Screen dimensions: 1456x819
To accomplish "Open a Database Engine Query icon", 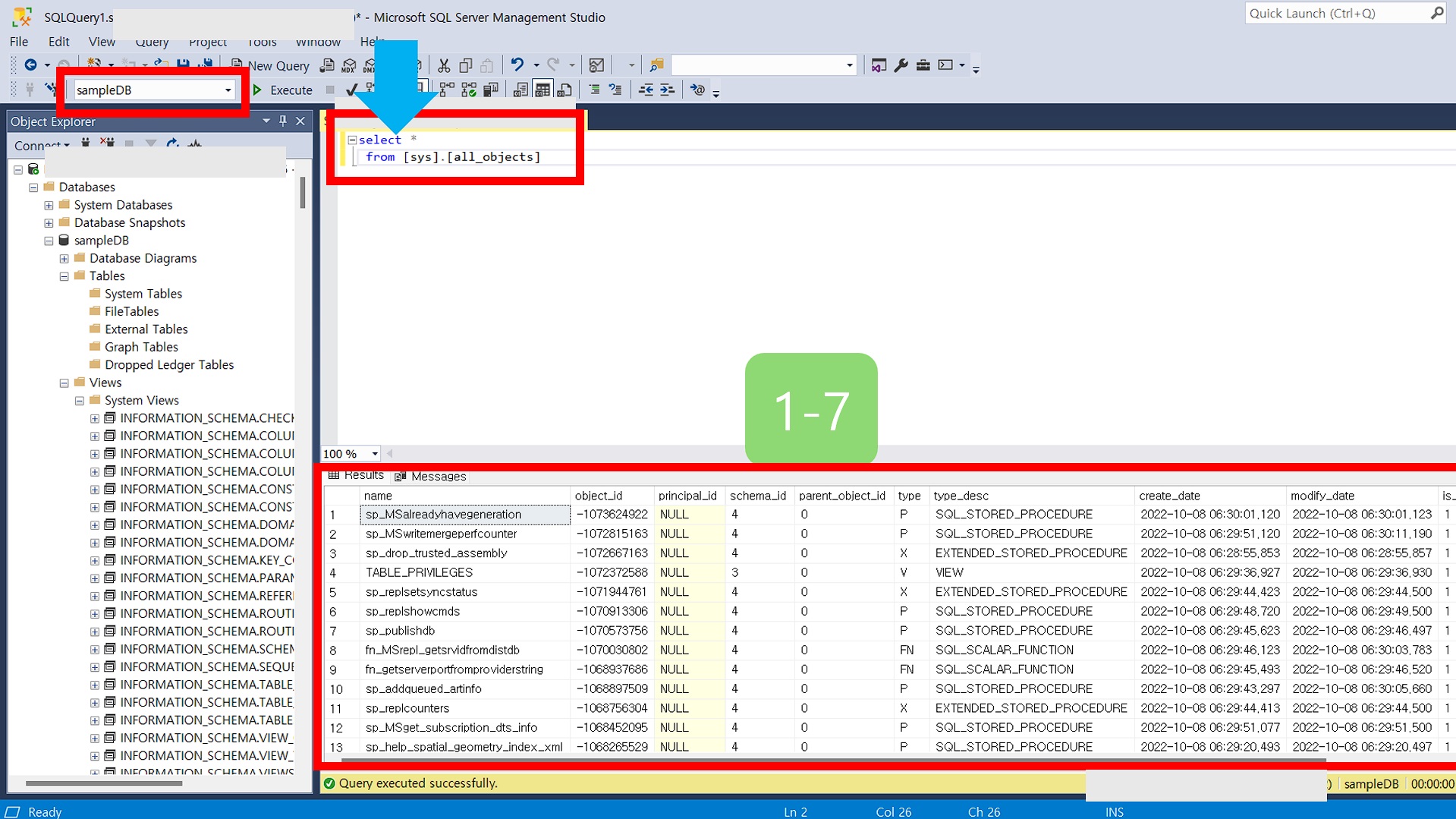I will tap(327, 65).
